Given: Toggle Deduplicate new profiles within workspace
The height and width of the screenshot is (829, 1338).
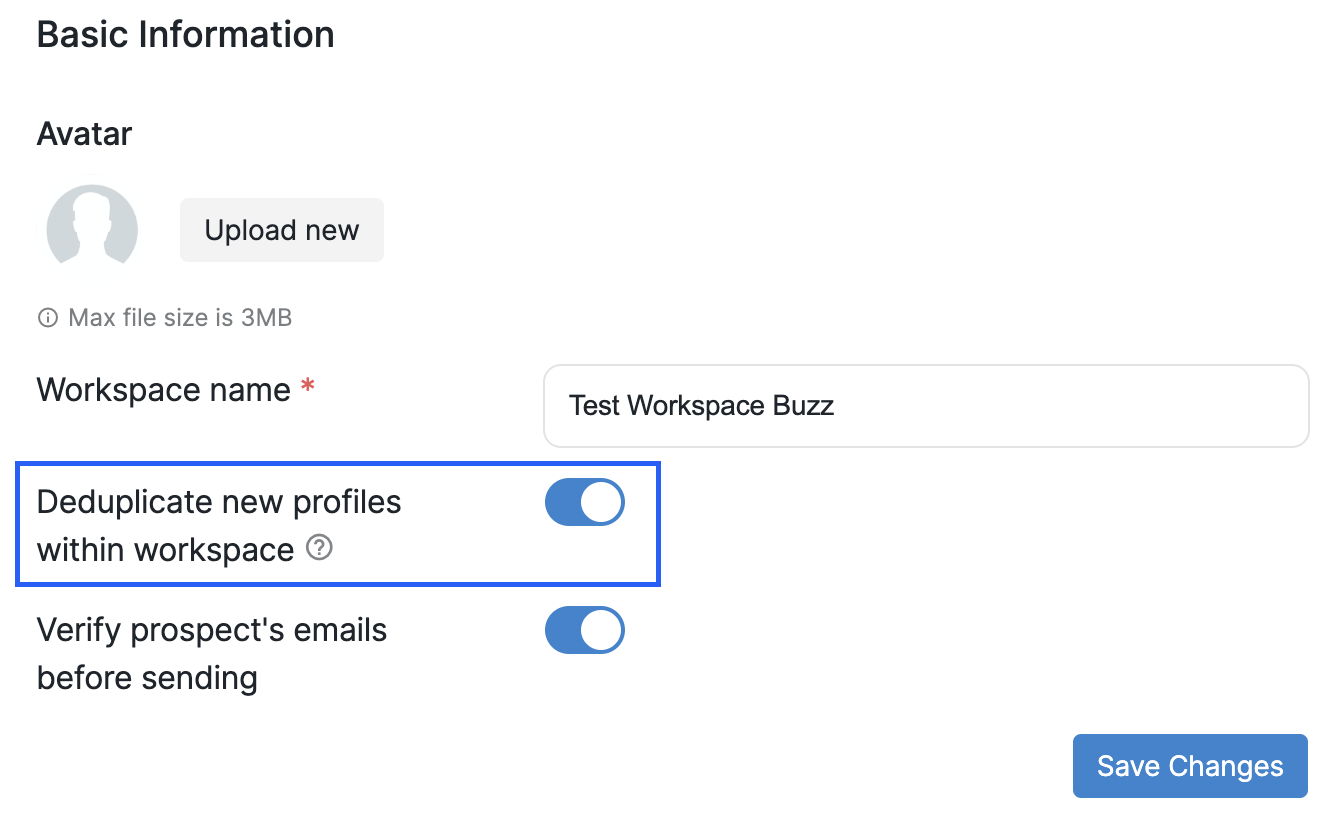Looking at the screenshot, I should (584, 502).
